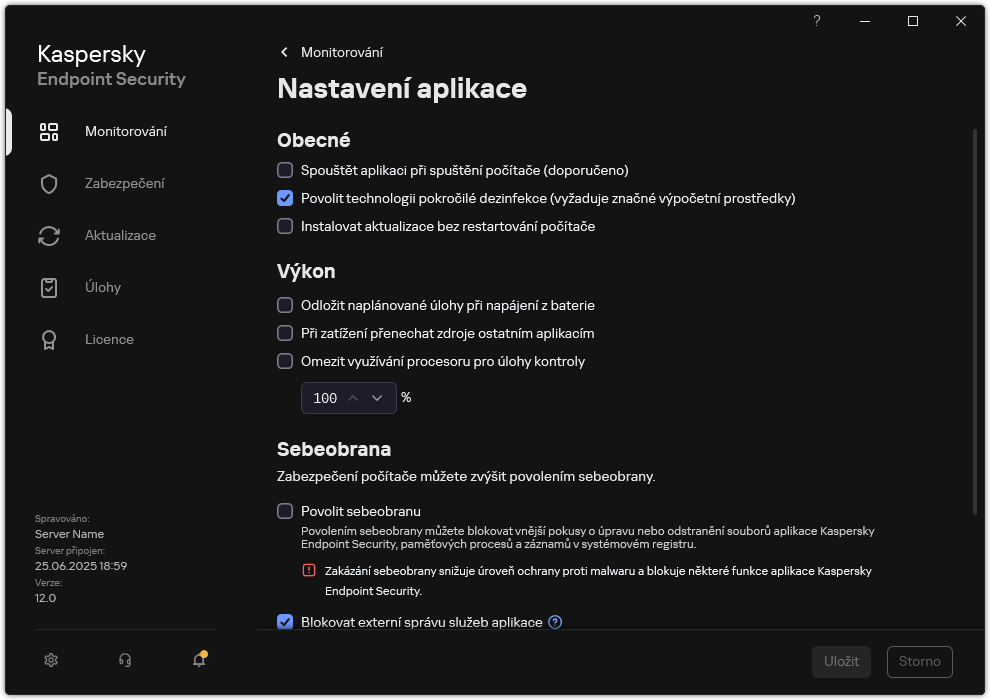Click the help icon next to Blokovat externí správu

click(554, 622)
